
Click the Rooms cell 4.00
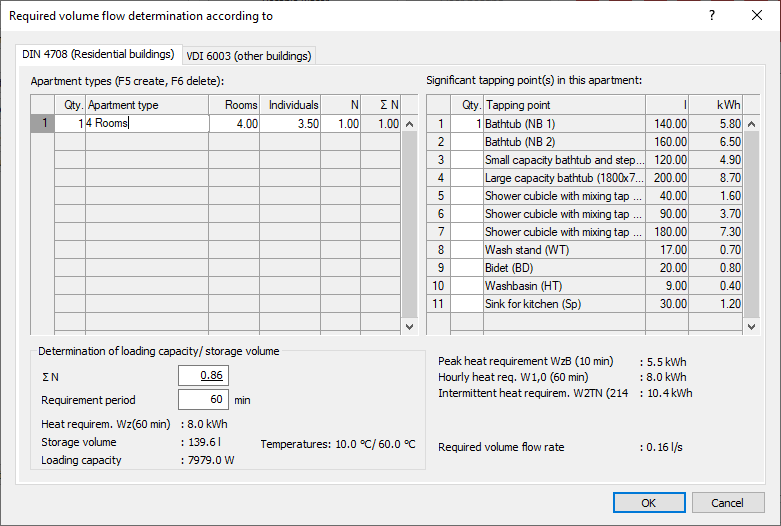[x=234, y=123]
